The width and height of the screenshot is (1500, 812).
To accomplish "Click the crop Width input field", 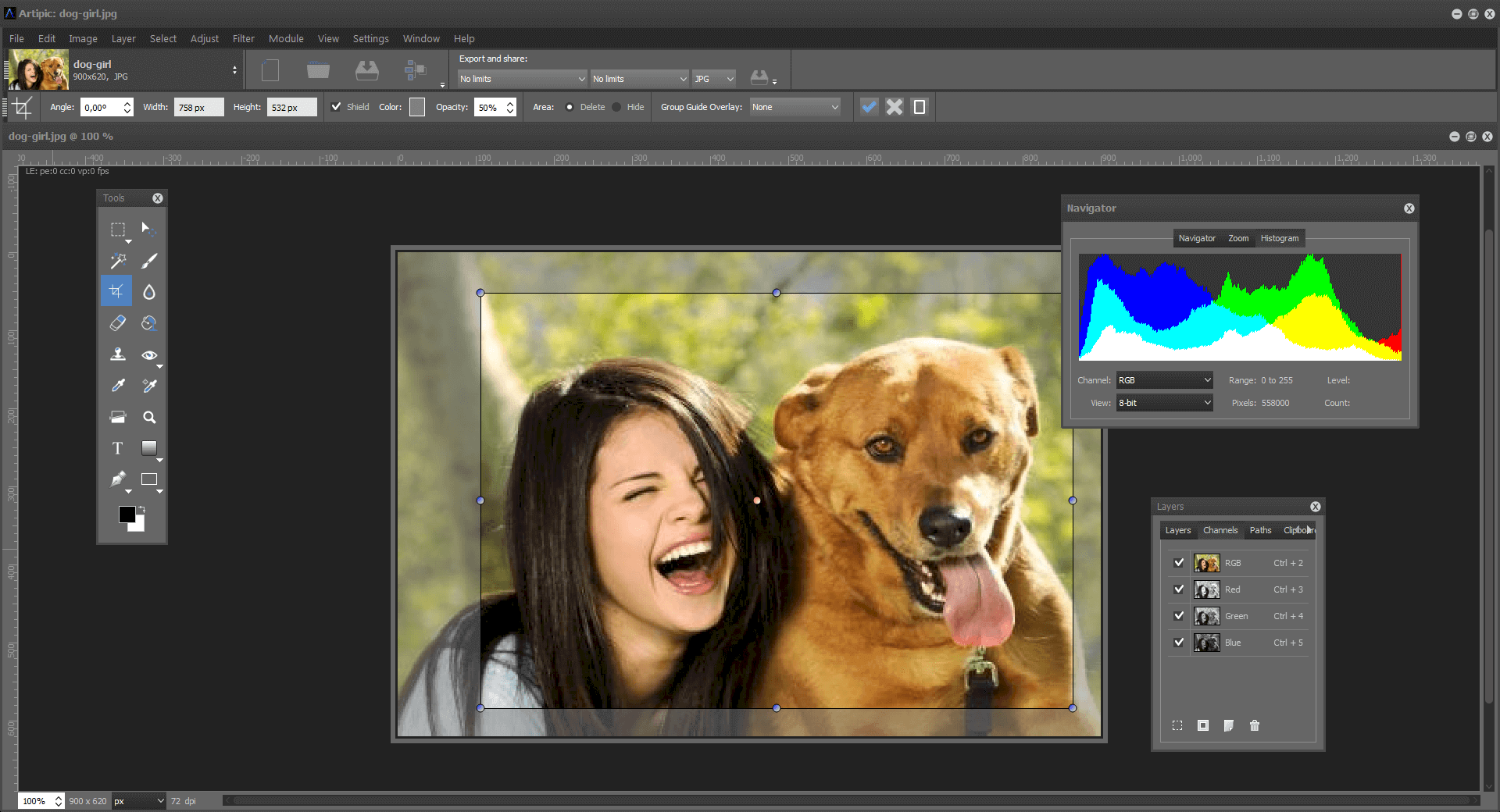I will click(198, 107).
